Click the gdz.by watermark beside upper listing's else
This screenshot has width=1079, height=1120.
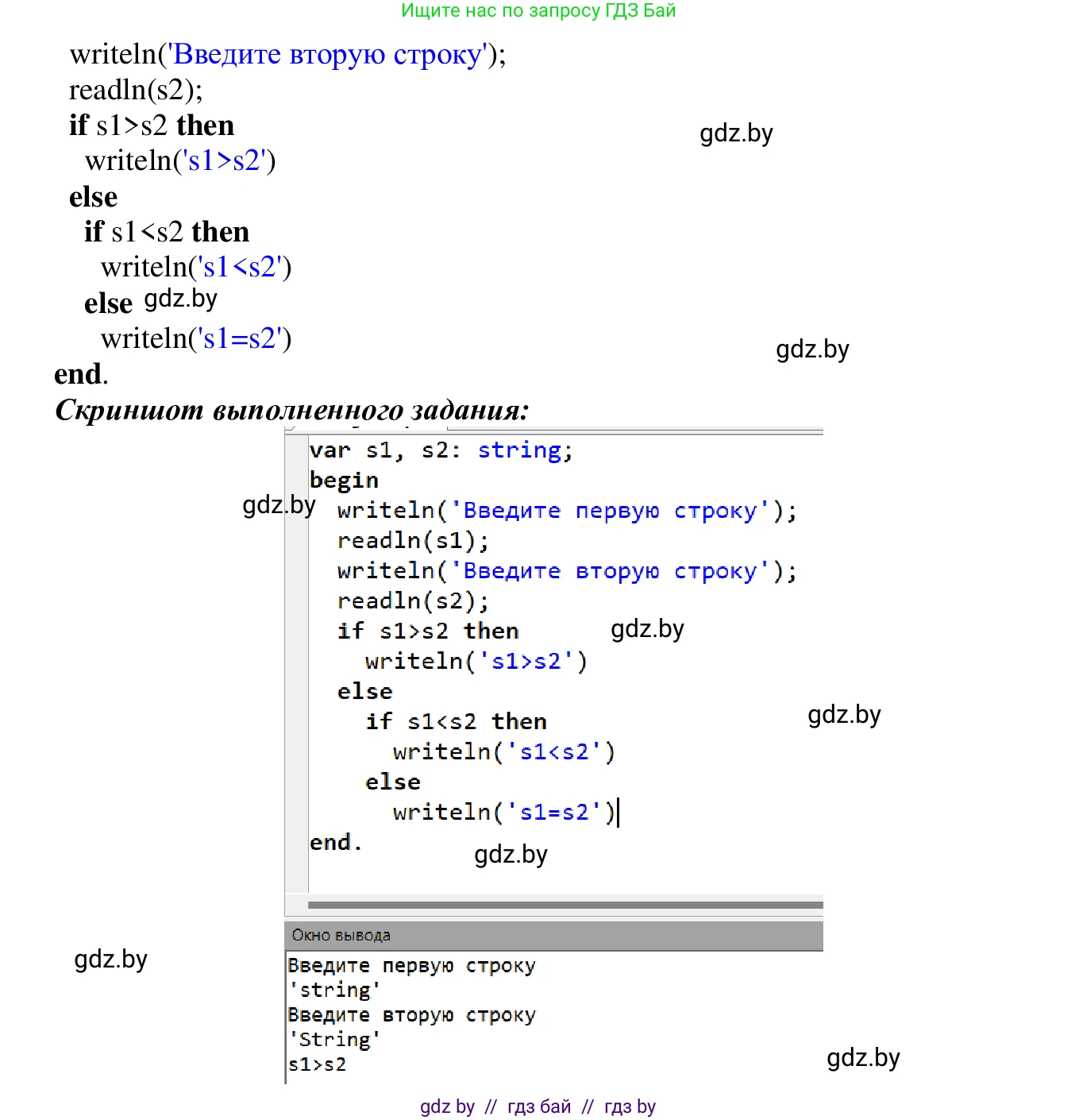pyautogui.click(x=180, y=299)
